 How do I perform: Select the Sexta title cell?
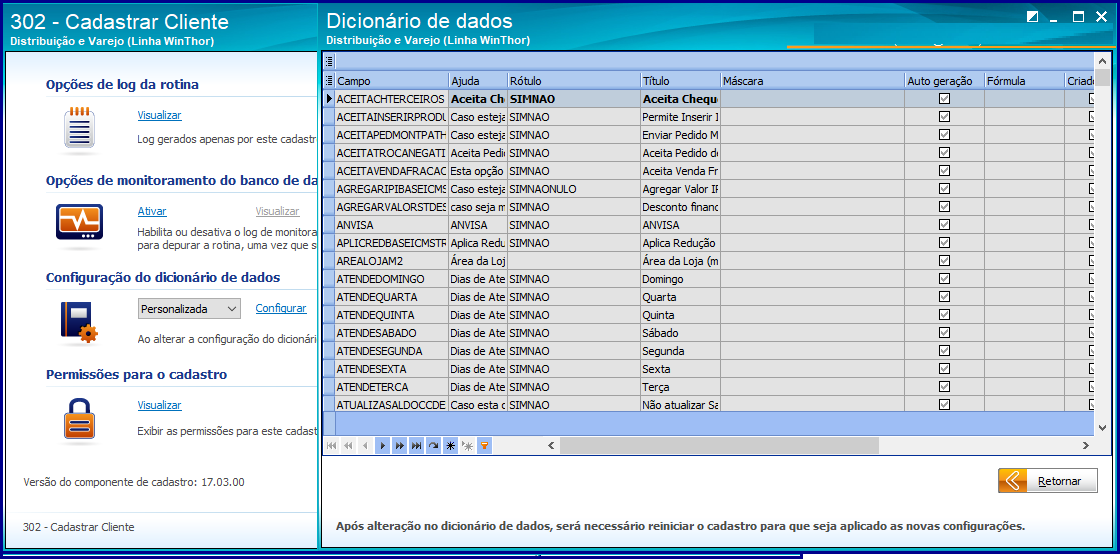click(680, 369)
